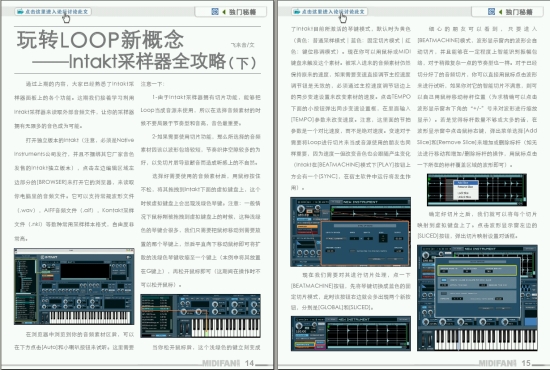The width and height of the screenshot is (550, 370).
Task: Select the 独门秘籍 section label on page 15
Action: (519, 12)
